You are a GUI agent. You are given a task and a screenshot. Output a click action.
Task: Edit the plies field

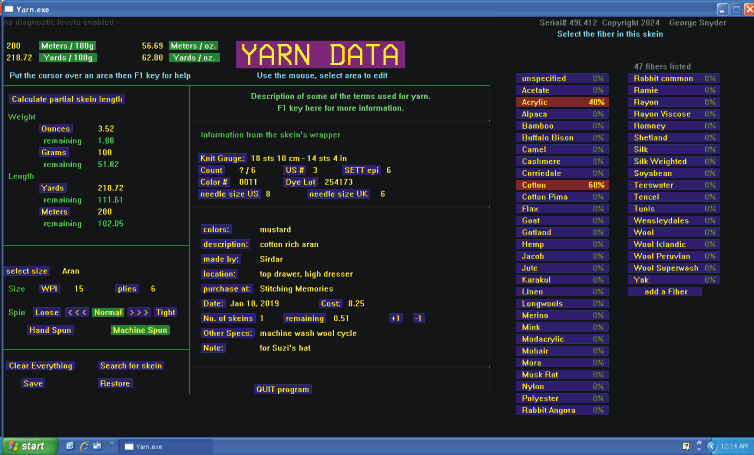[127, 289]
